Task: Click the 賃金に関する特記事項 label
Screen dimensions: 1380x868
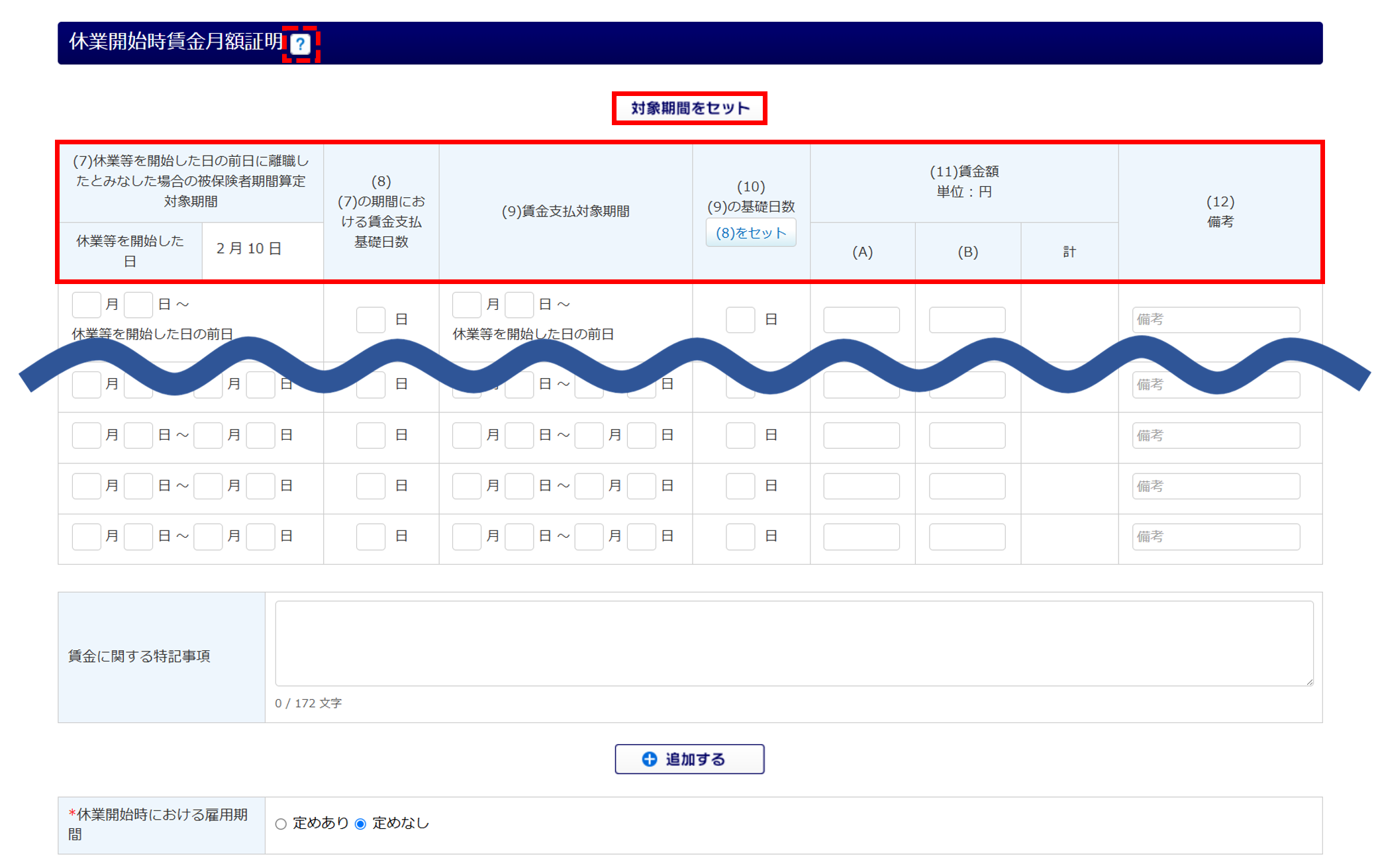Action: pos(140,656)
